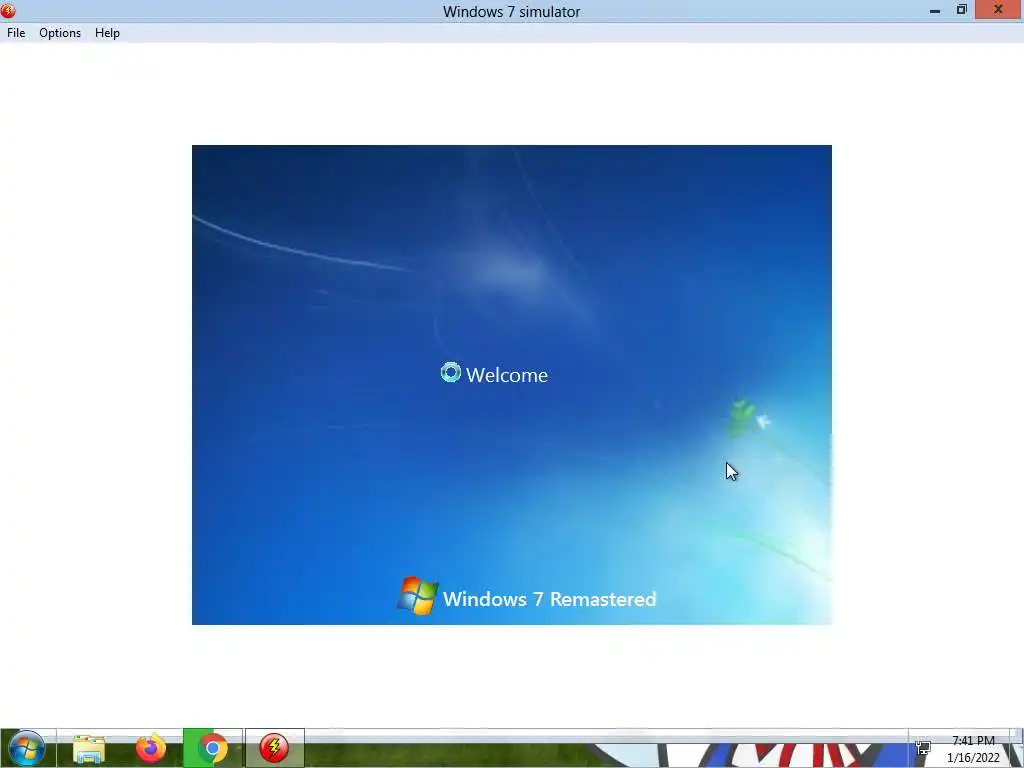Click the network tray icon
The width and height of the screenshot is (1024, 768).
[x=923, y=748]
